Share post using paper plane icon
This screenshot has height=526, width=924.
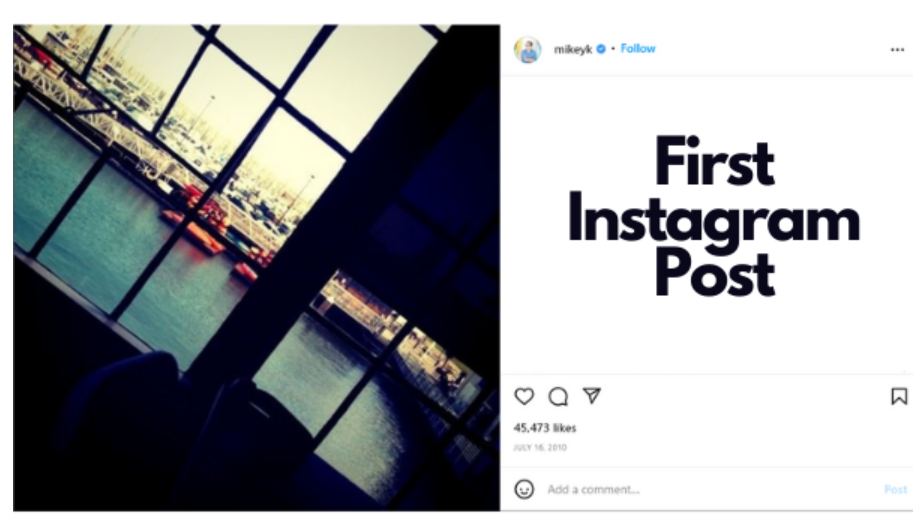592,396
